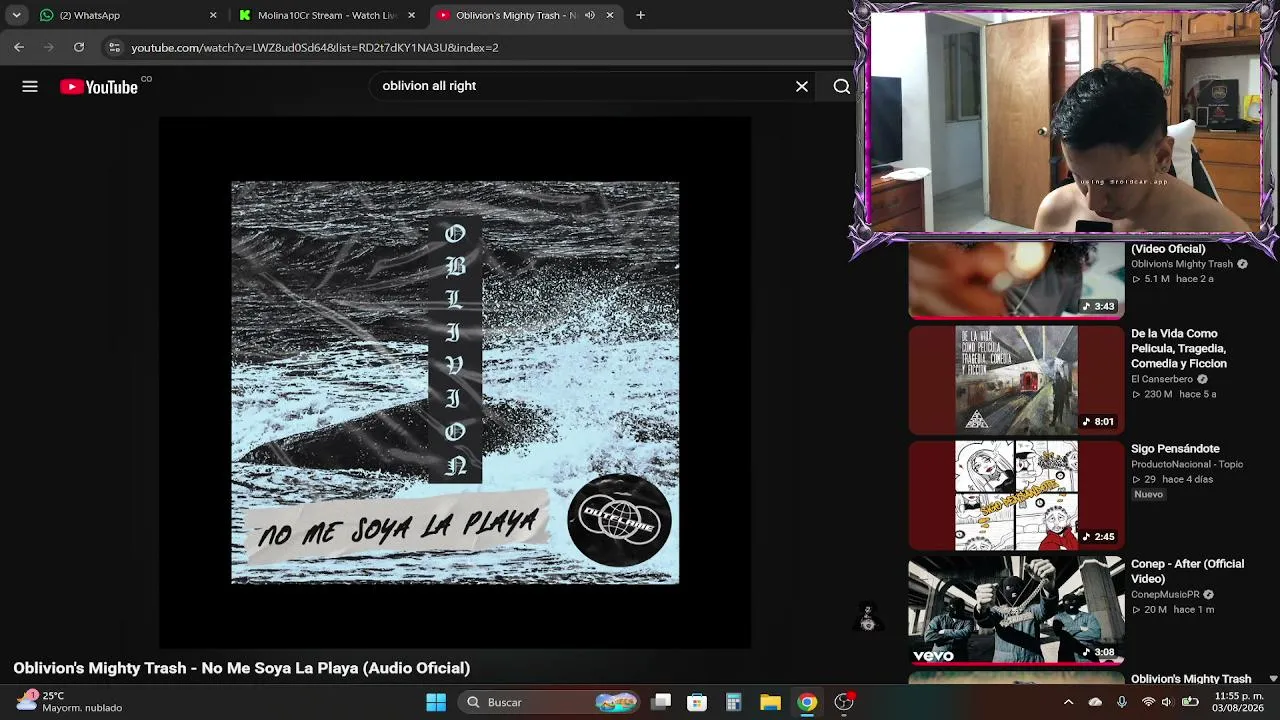Launch Microsoft Store from the taskbar
Screen dimensions: 1280x720
(x=697, y=702)
